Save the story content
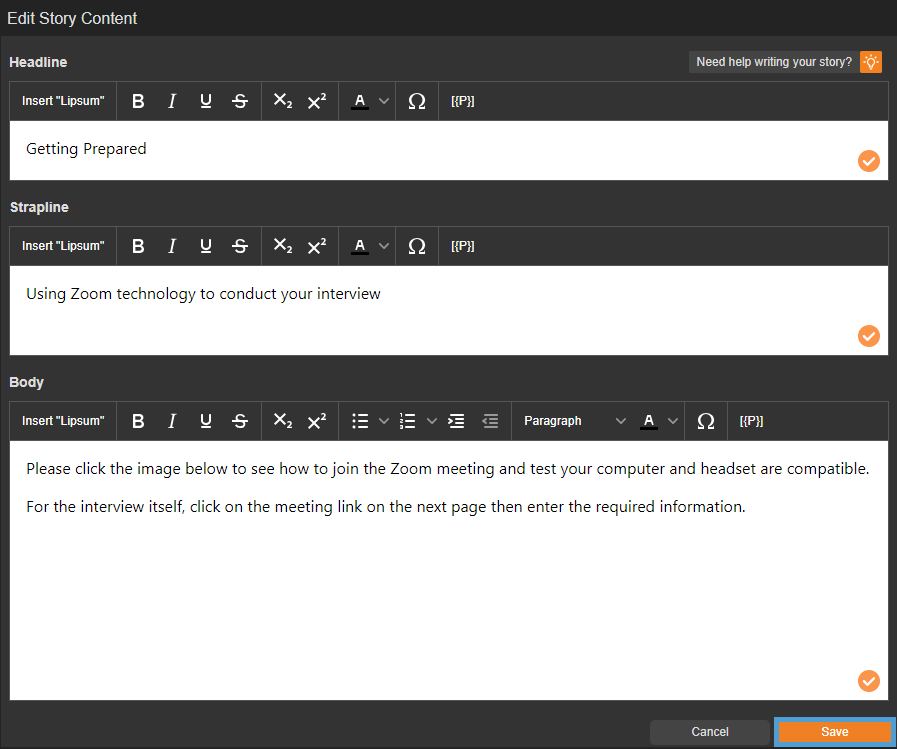The width and height of the screenshot is (897, 749). pyautogui.click(x=834, y=732)
